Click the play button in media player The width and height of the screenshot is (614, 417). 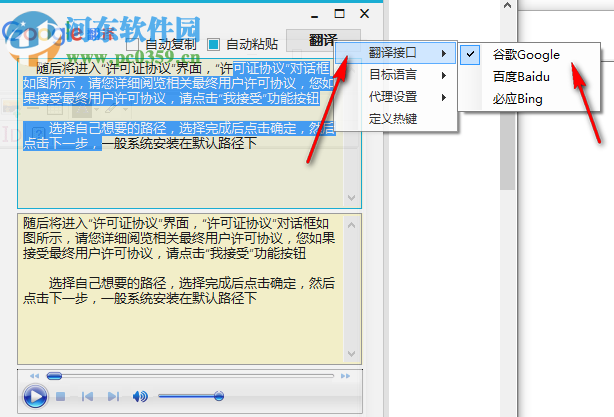pos(35,397)
